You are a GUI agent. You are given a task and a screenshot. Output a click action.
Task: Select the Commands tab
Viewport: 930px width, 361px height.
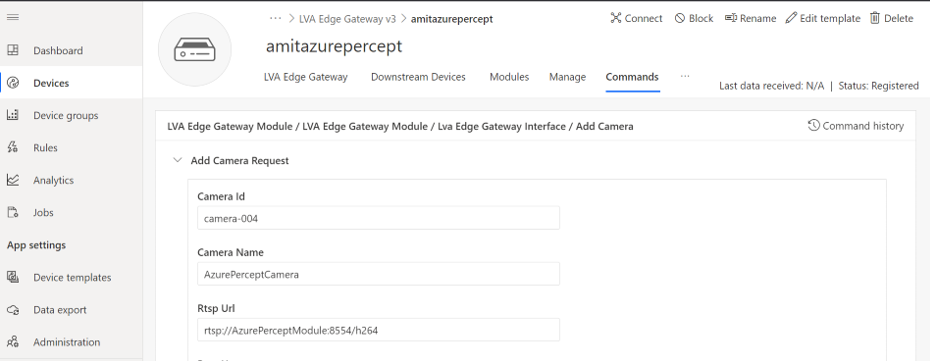click(x=632, y=77)
